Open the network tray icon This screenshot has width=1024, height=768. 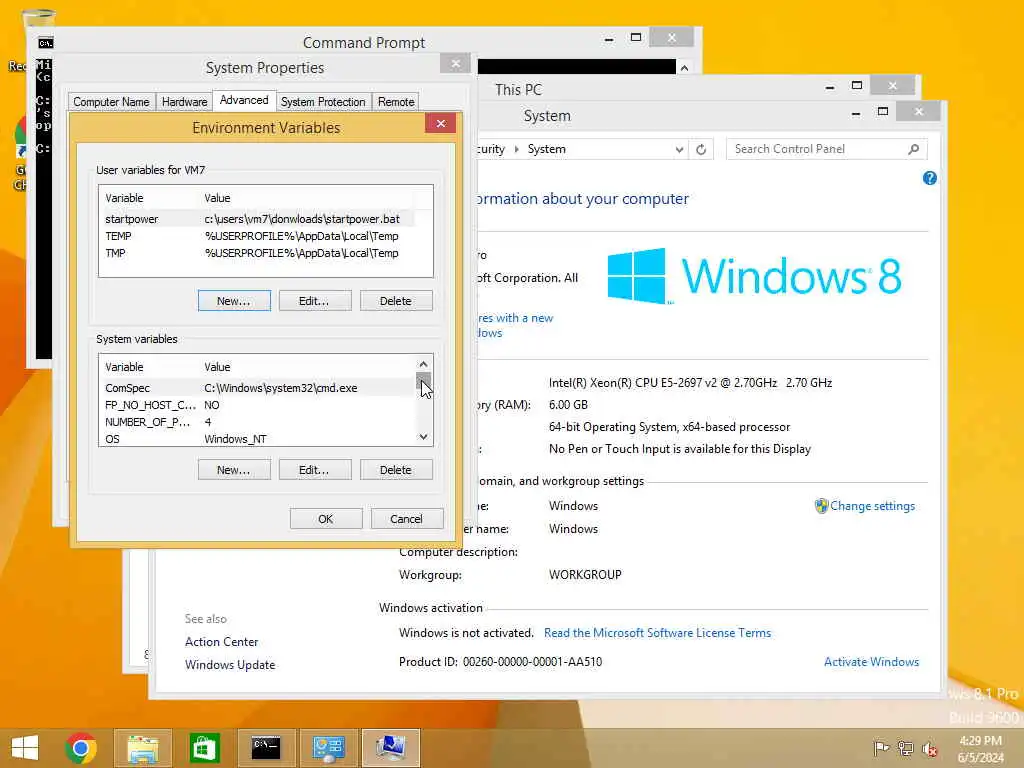(x=905, y=748)
